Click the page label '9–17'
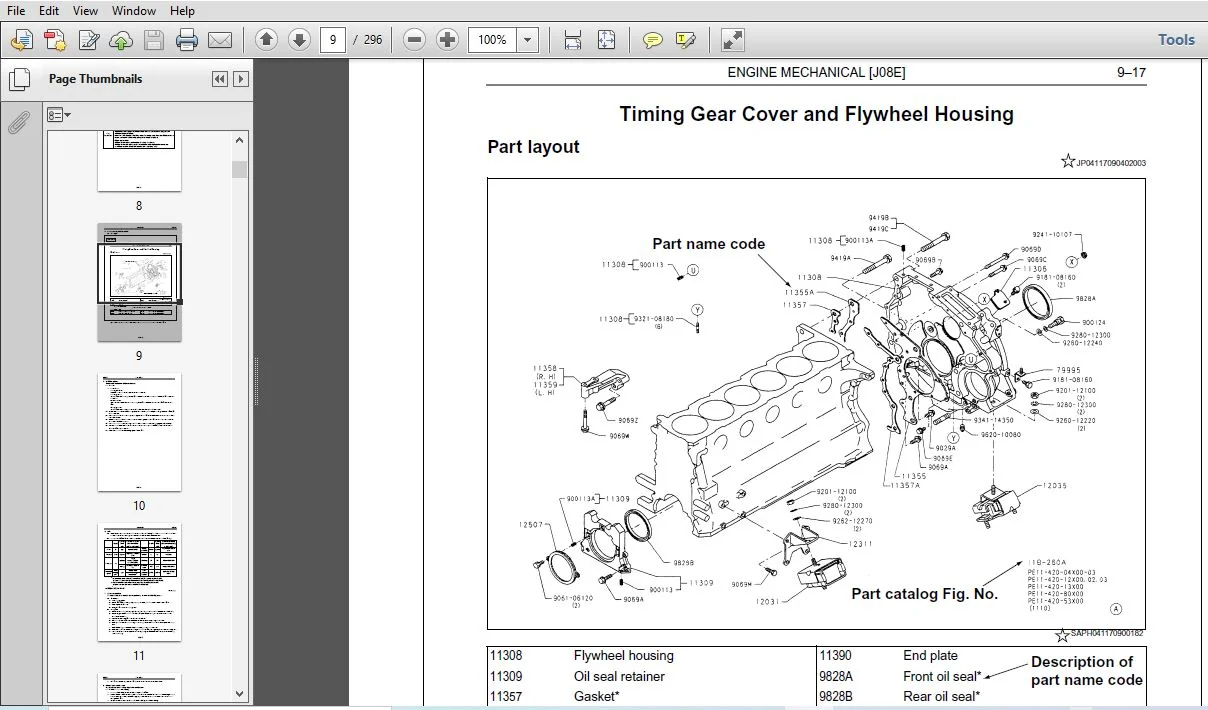Screen dimensions: 1208x710 [x=1131, y=72]
